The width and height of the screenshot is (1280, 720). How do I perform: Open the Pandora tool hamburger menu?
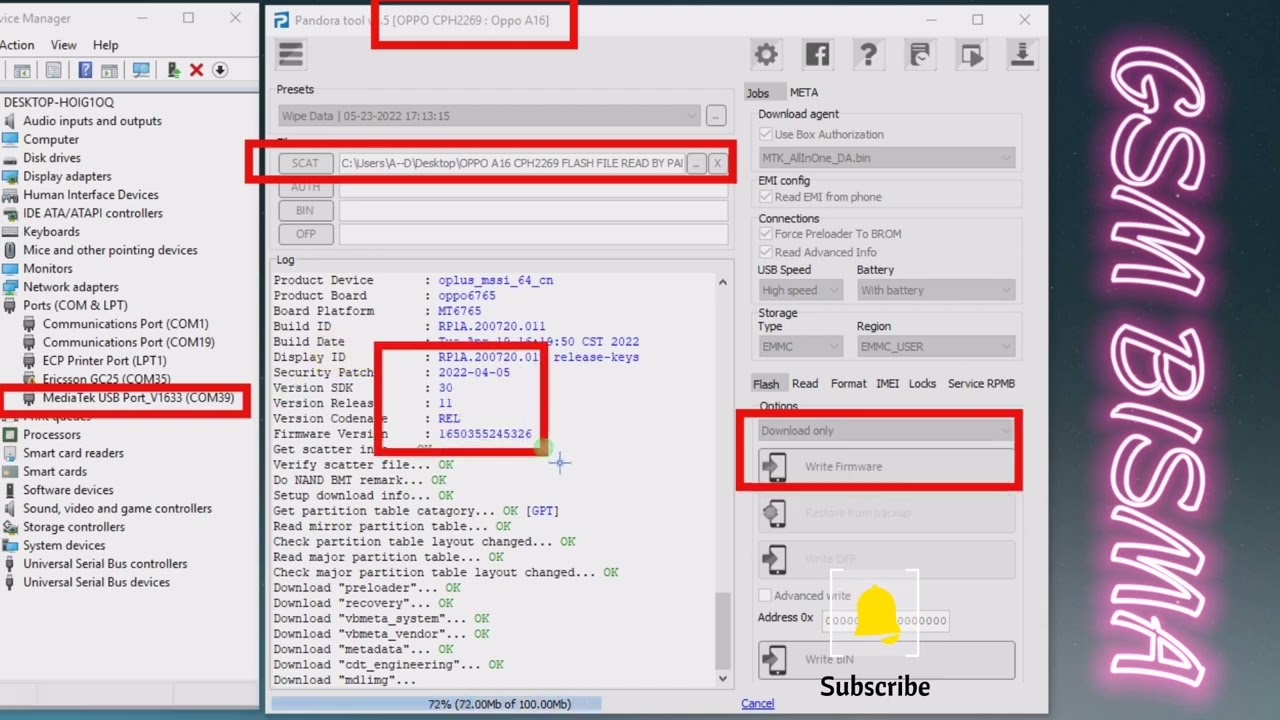click(291, 54)
